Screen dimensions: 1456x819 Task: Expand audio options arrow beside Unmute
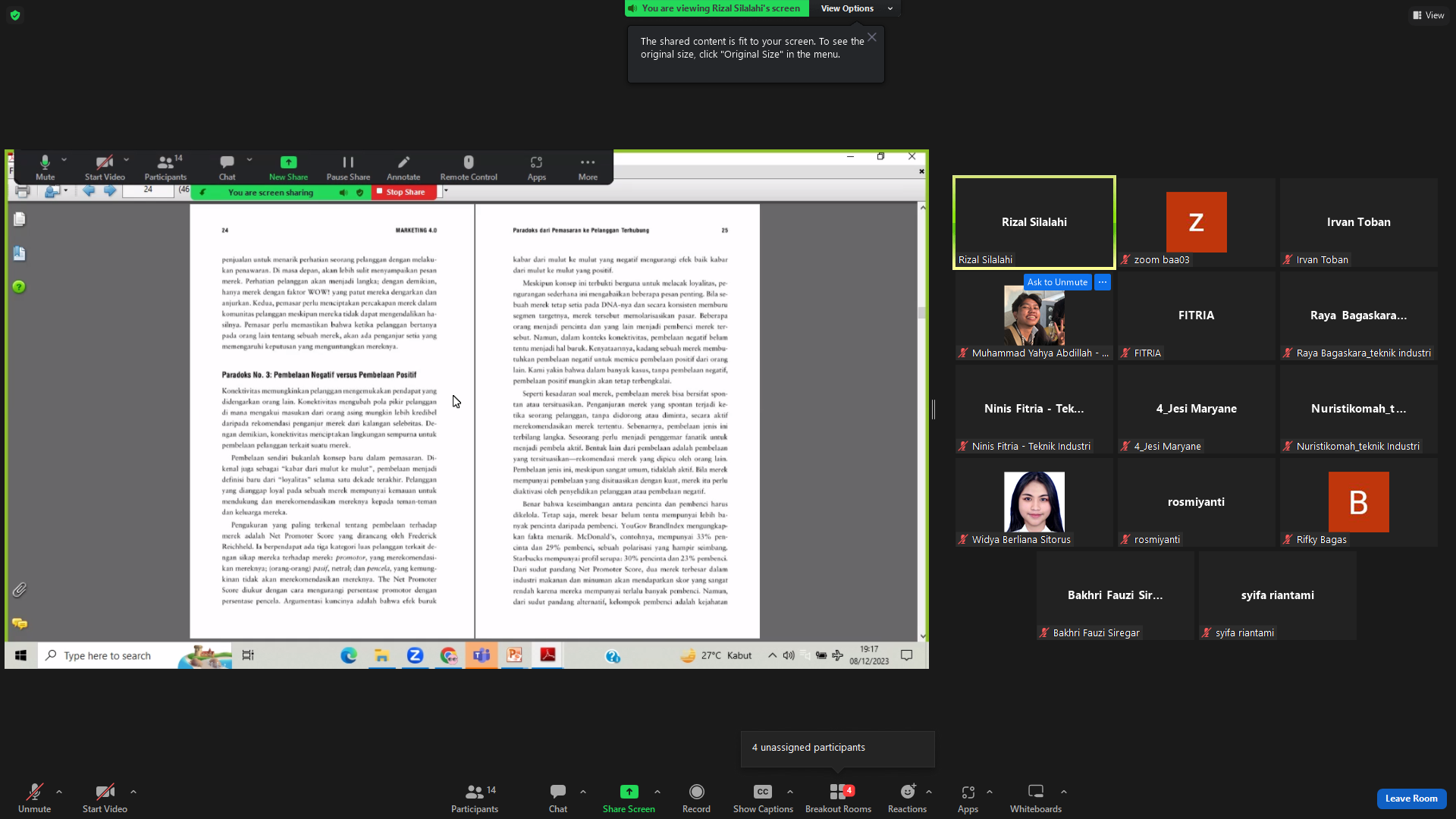59,792
